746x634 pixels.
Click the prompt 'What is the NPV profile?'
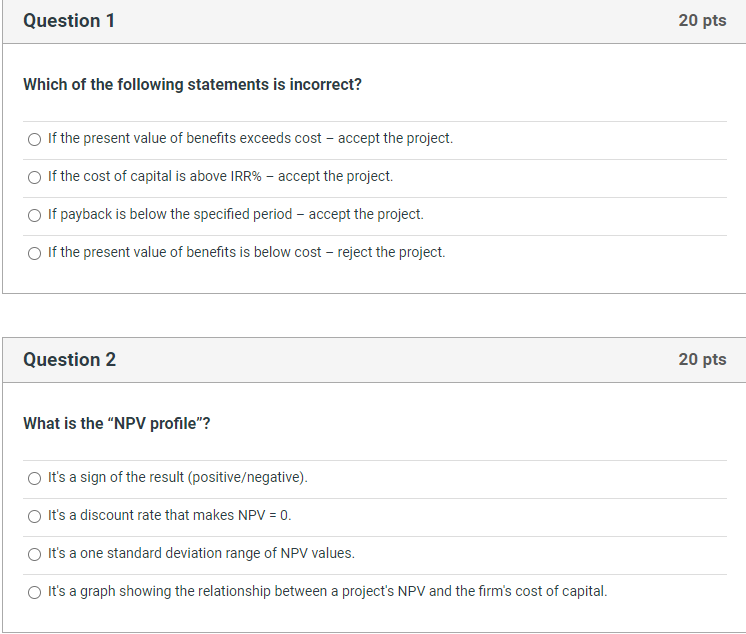(117, 424)
